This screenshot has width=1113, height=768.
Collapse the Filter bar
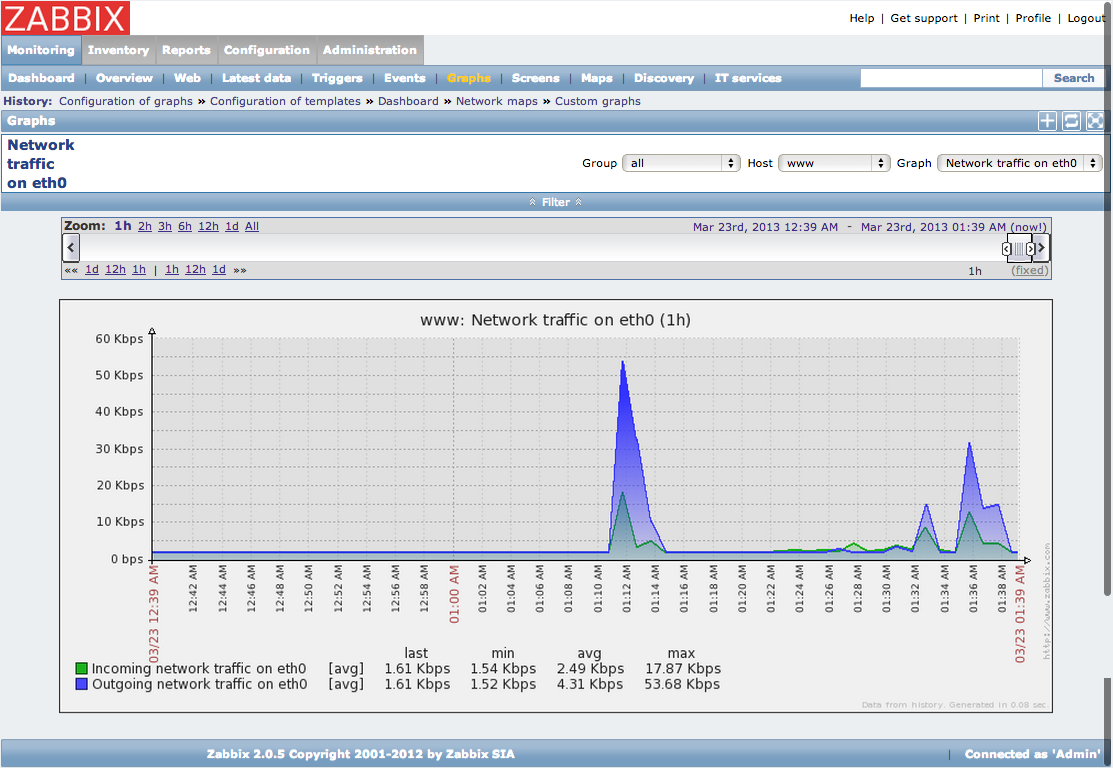point(555,201)
